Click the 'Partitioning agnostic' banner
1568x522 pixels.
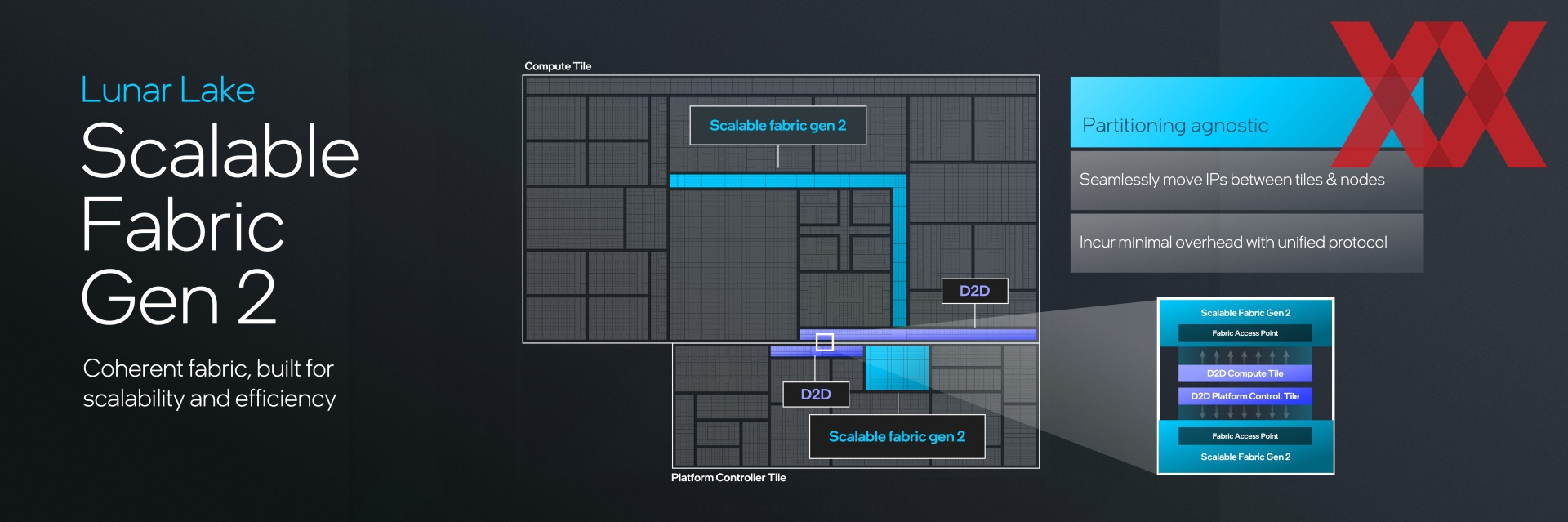click(1246, 113)
